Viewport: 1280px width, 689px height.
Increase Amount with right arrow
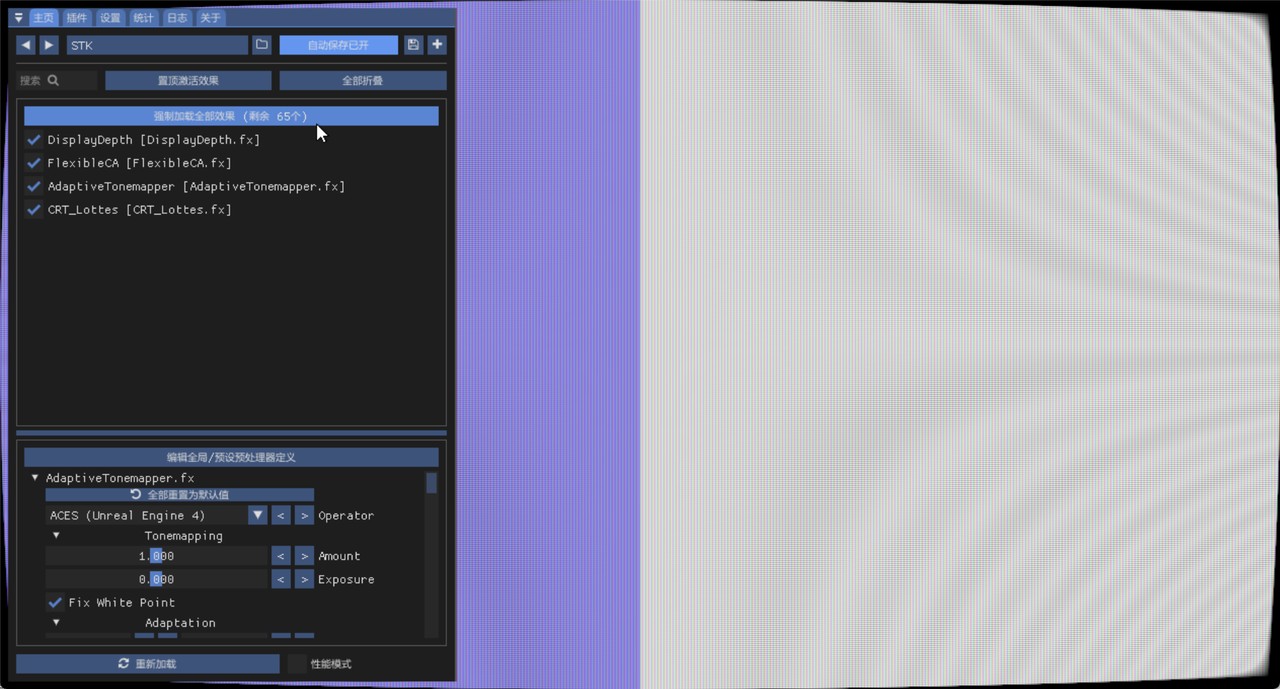(304, 556)
